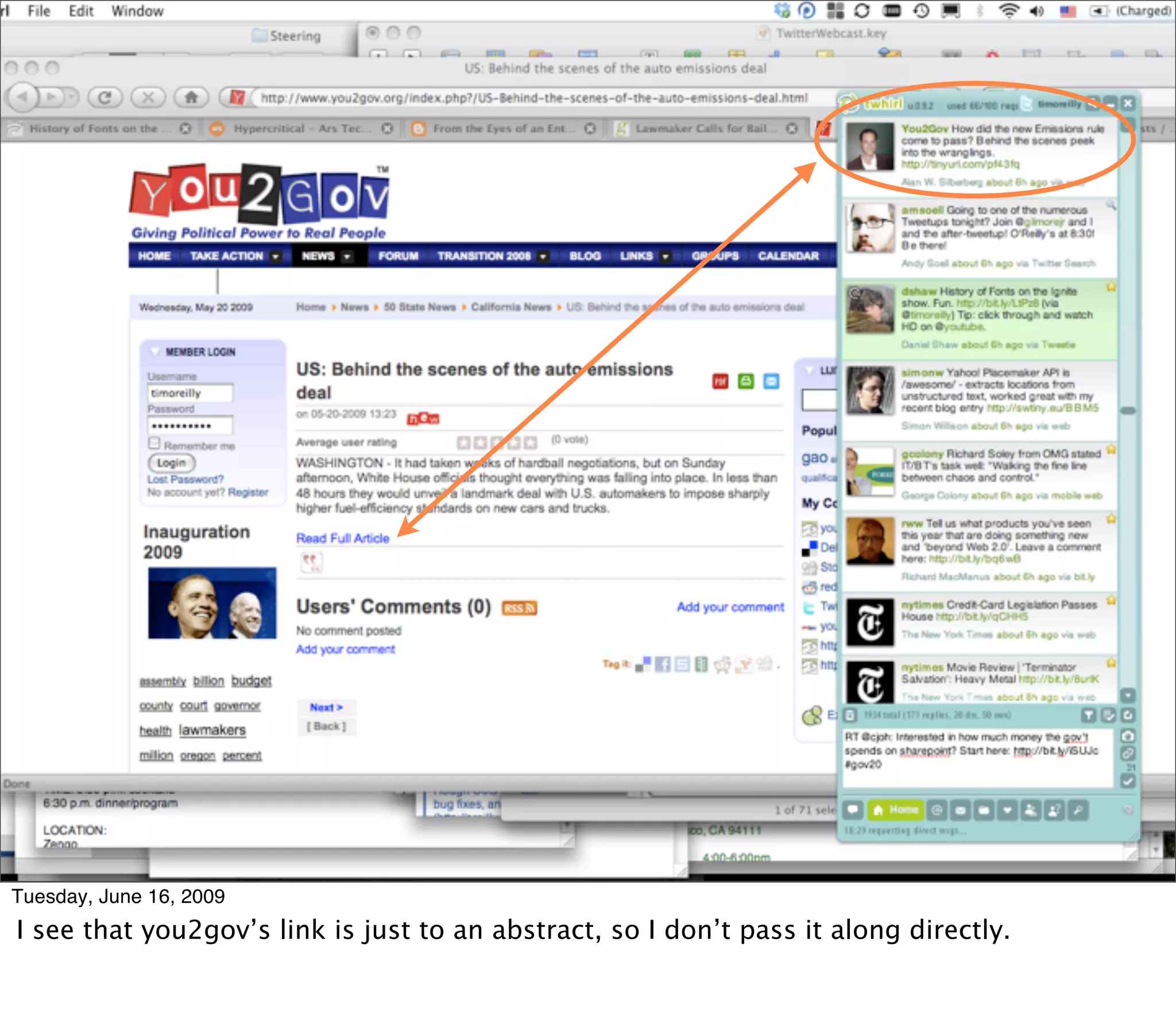
Task: Switch to the History of Fonts tab
Action: (x=100, y=128)
